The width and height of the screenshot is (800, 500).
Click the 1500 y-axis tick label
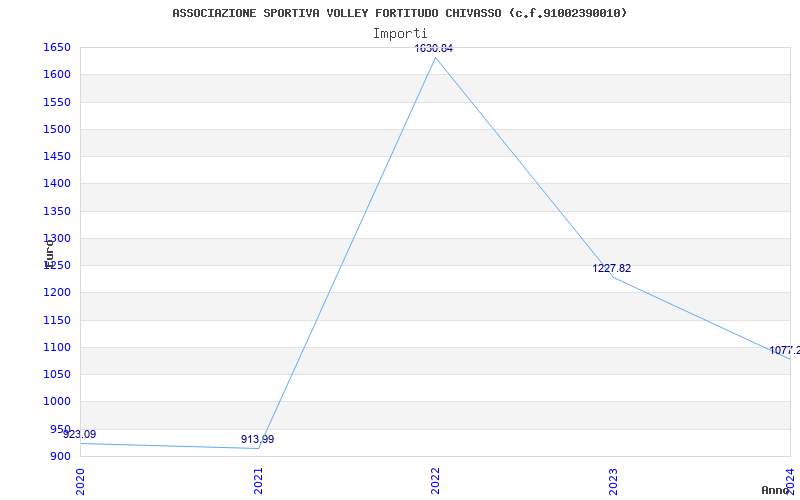[x=57, y=130]
